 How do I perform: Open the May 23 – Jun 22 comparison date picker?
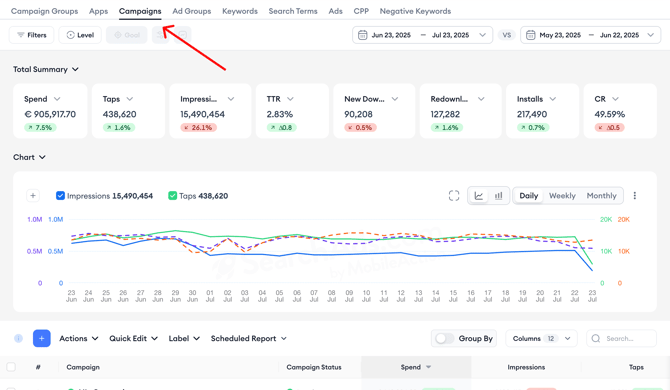pos(591,35)
